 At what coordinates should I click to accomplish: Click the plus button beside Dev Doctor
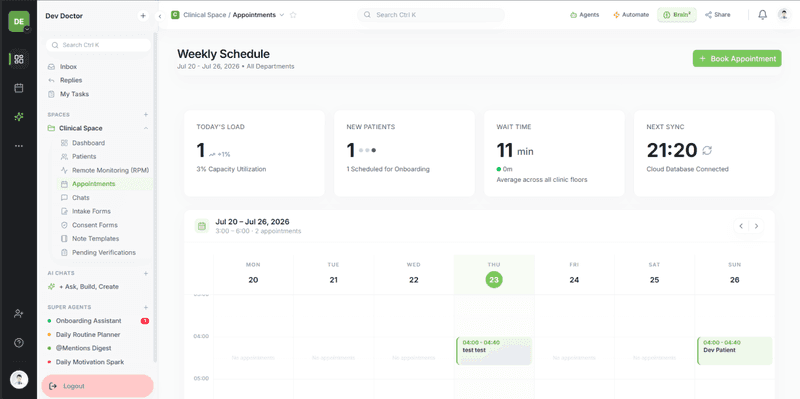pos(143,16)
